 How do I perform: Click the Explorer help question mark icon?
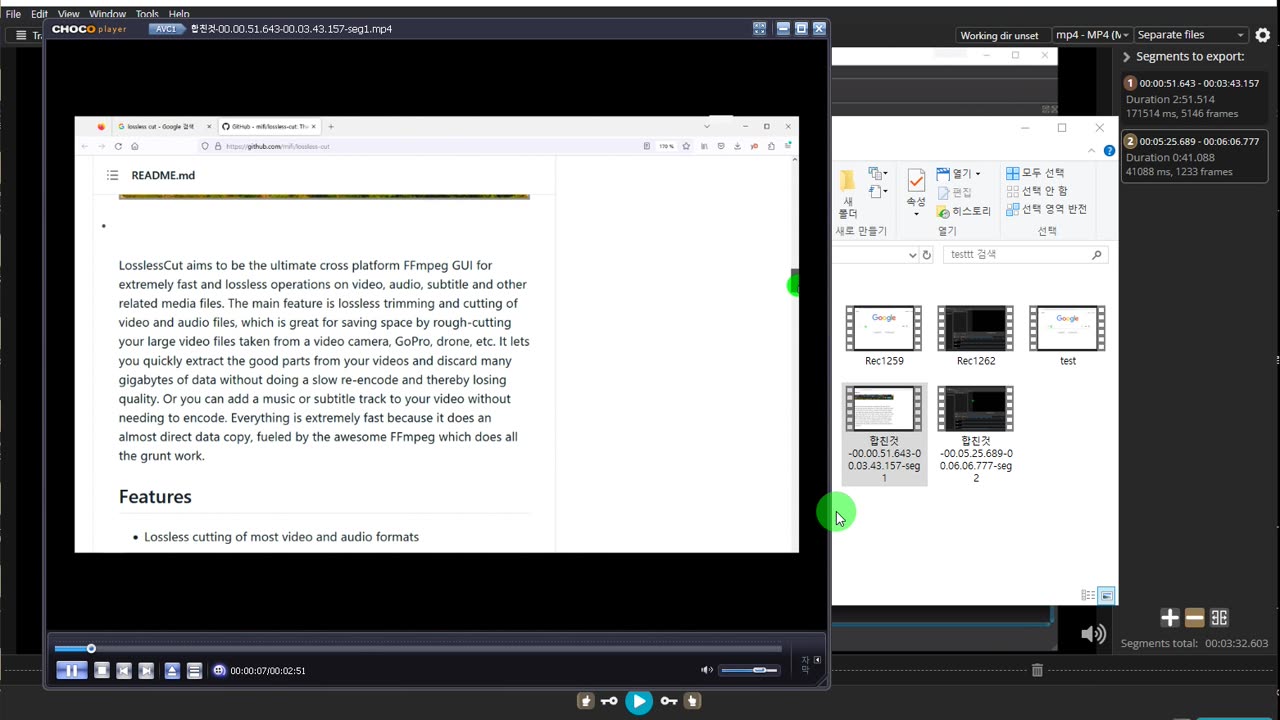1109,151
